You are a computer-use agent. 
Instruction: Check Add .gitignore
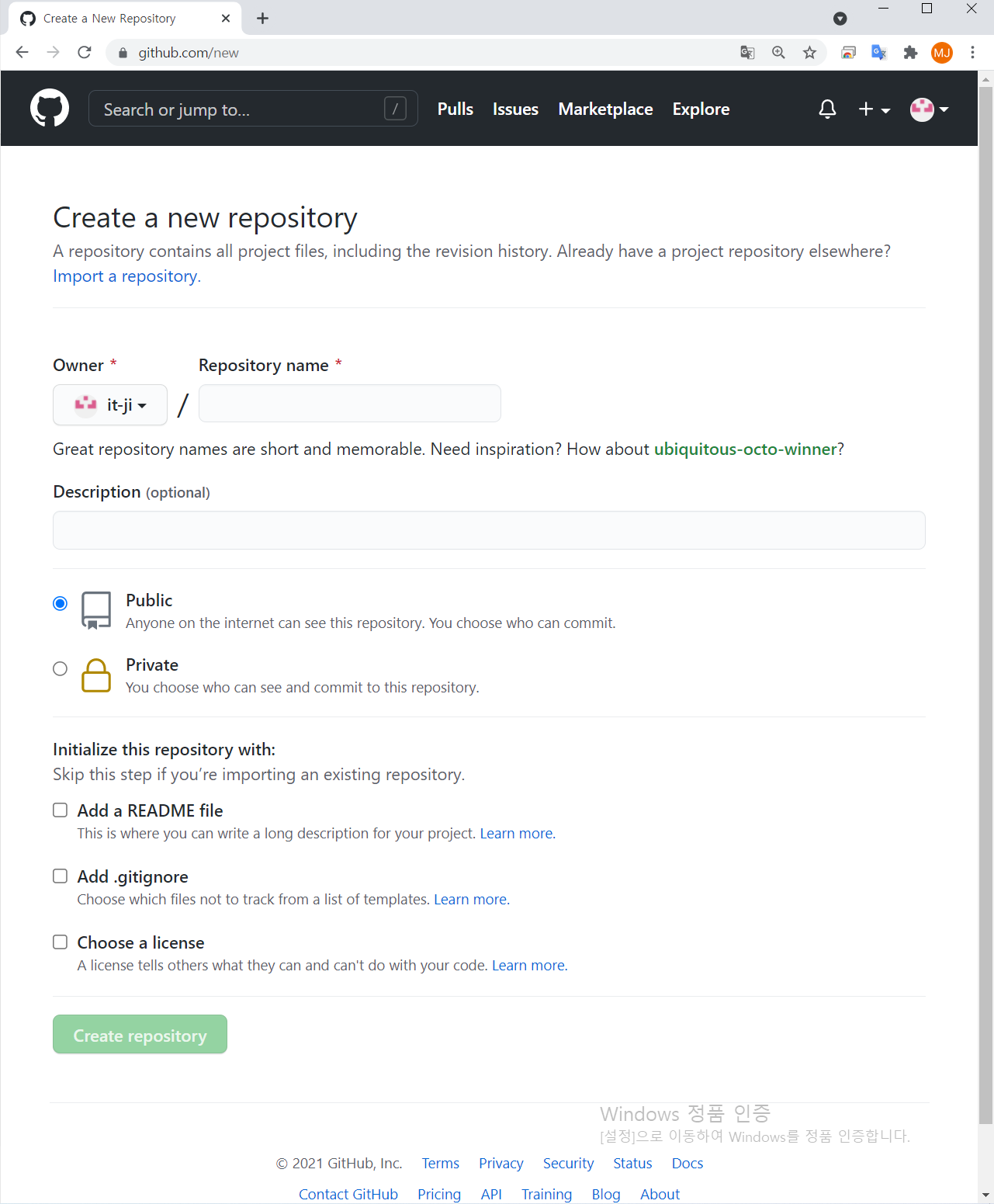pyautogui.click(x=60, y=876)
